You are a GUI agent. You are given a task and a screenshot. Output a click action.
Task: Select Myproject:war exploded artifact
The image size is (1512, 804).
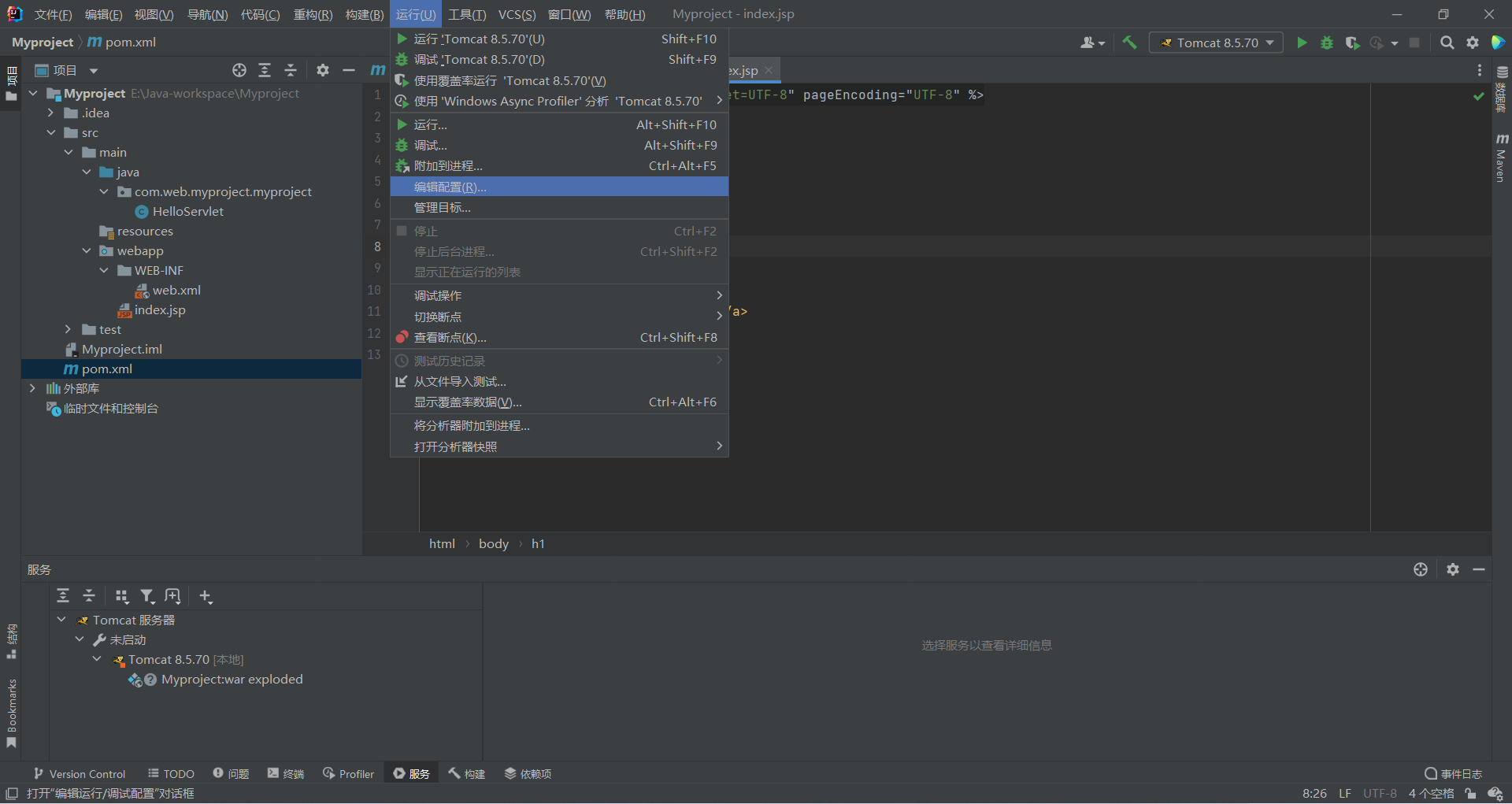(x=232, y=679)
